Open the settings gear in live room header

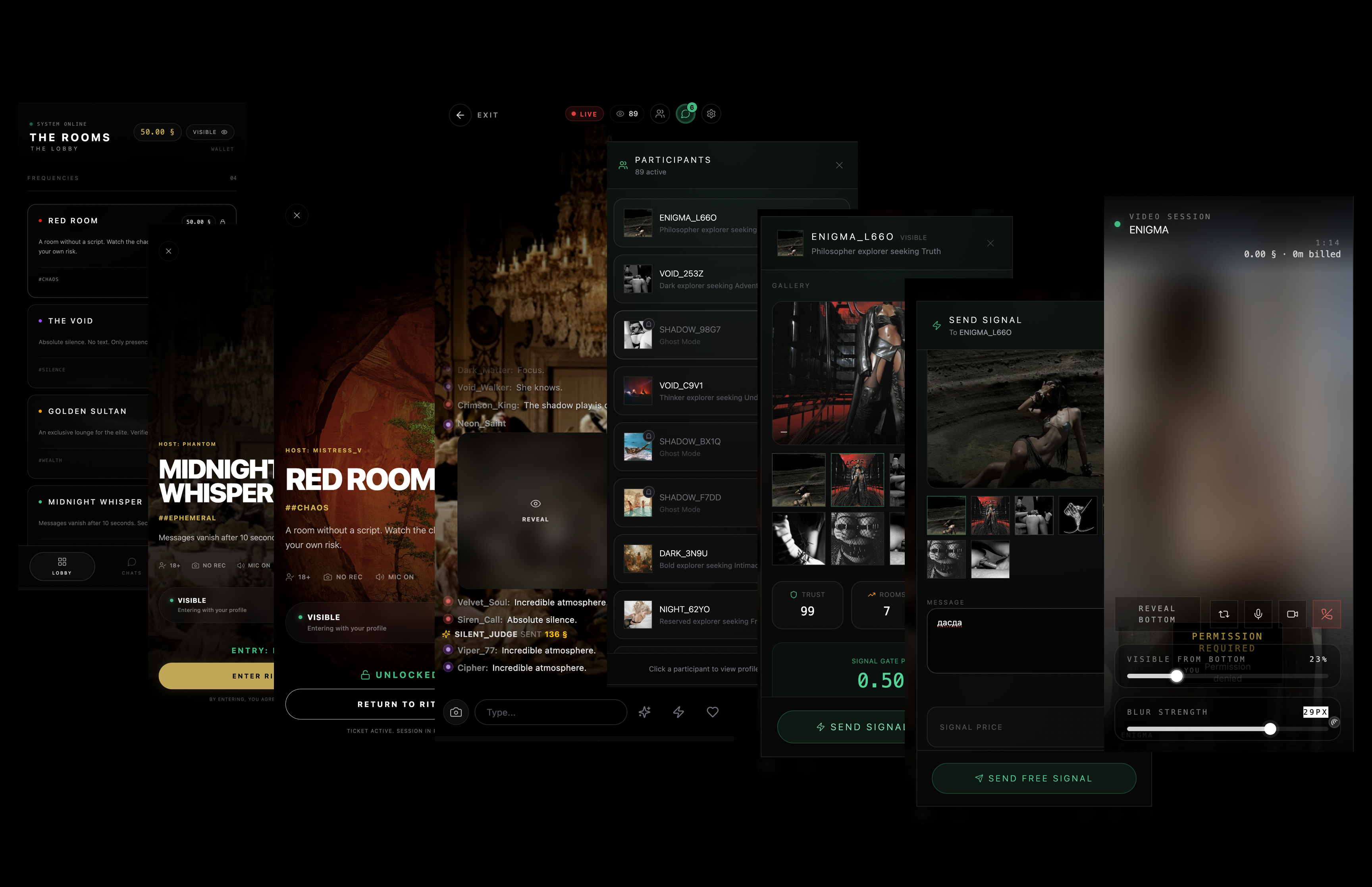[711, 114]
